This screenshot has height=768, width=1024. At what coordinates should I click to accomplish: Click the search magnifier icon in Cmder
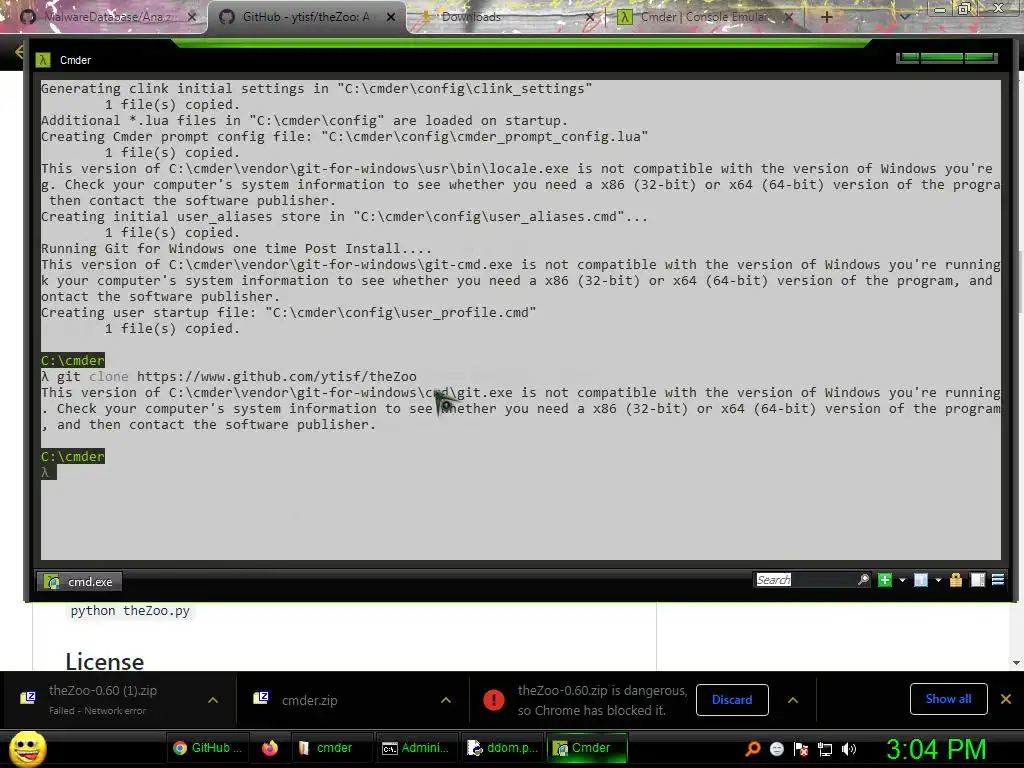click(x=863, y=580)
